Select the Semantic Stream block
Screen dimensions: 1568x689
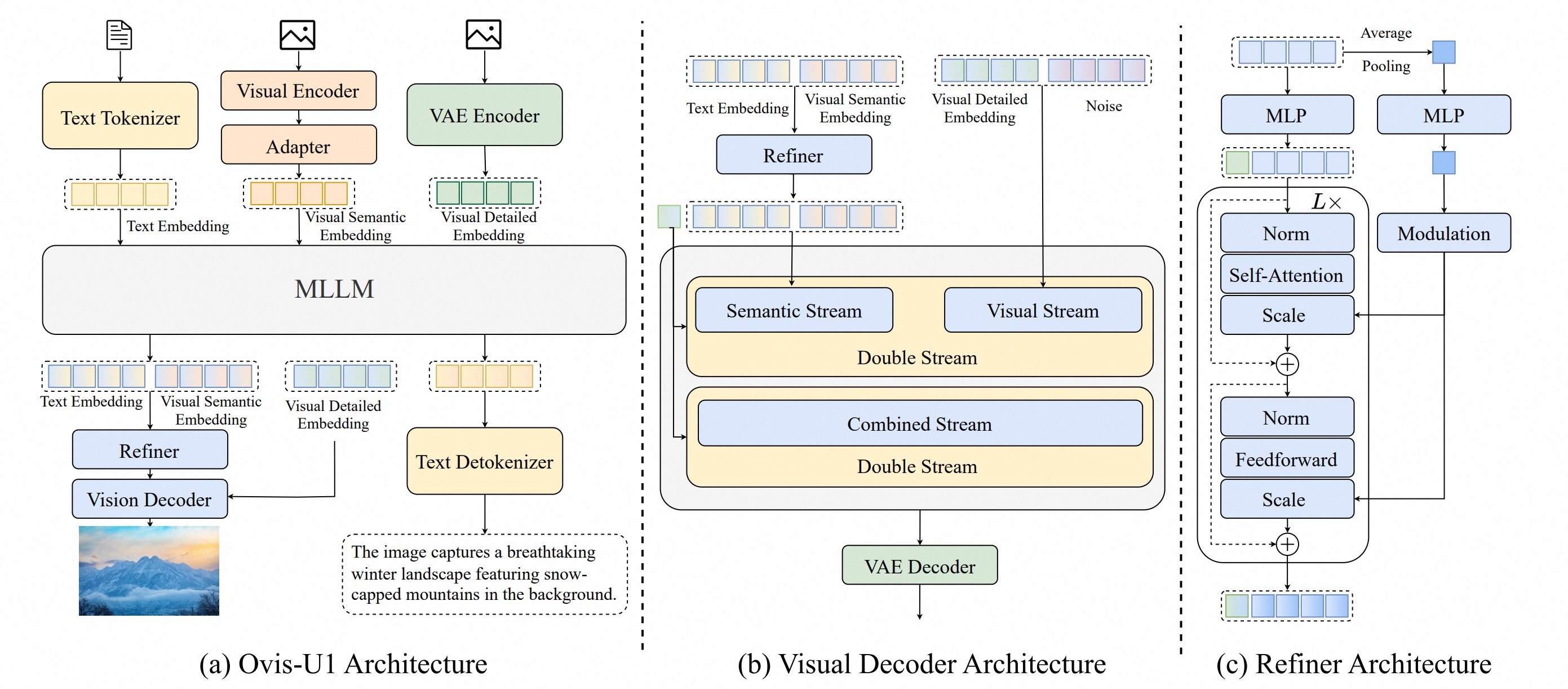coord(794,311)
